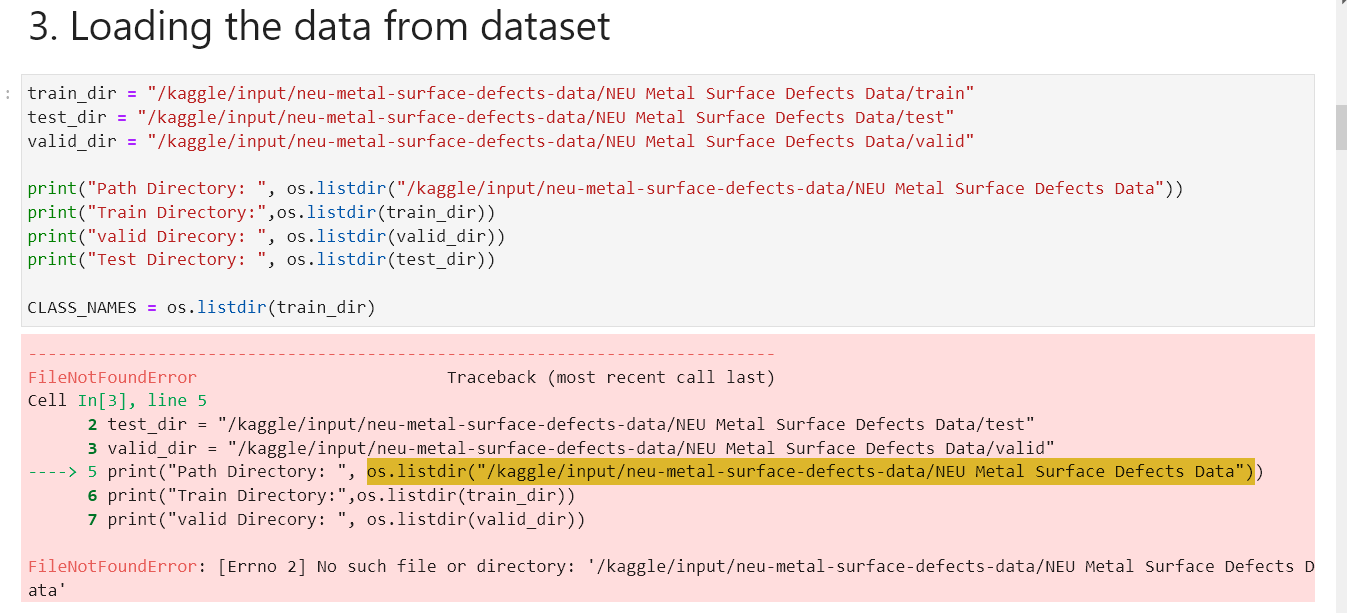Click the 'Cell In[3], line 5' reference
This screenshot has height=613, width=1347.
pos(117,401)
